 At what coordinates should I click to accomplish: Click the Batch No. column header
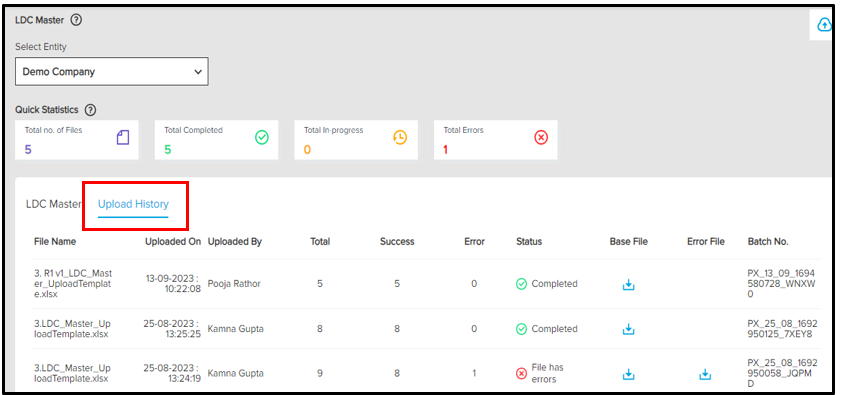tap(768, 242)
